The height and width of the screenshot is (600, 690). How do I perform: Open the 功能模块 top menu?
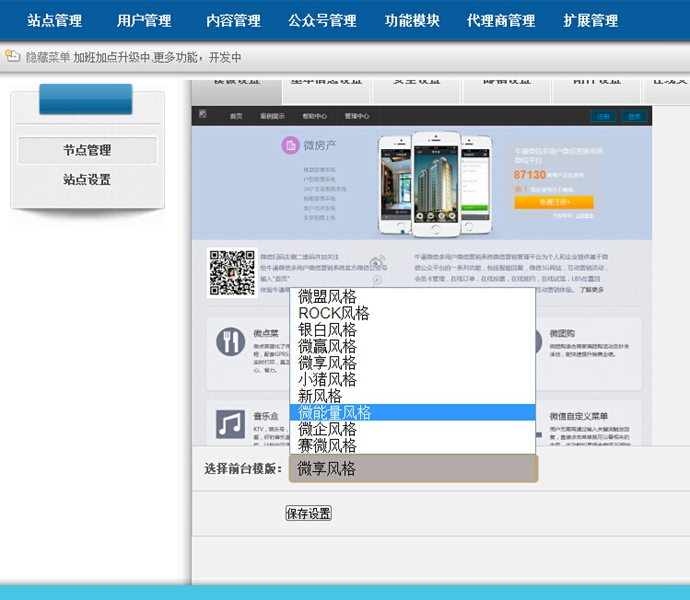pos(412,21)
